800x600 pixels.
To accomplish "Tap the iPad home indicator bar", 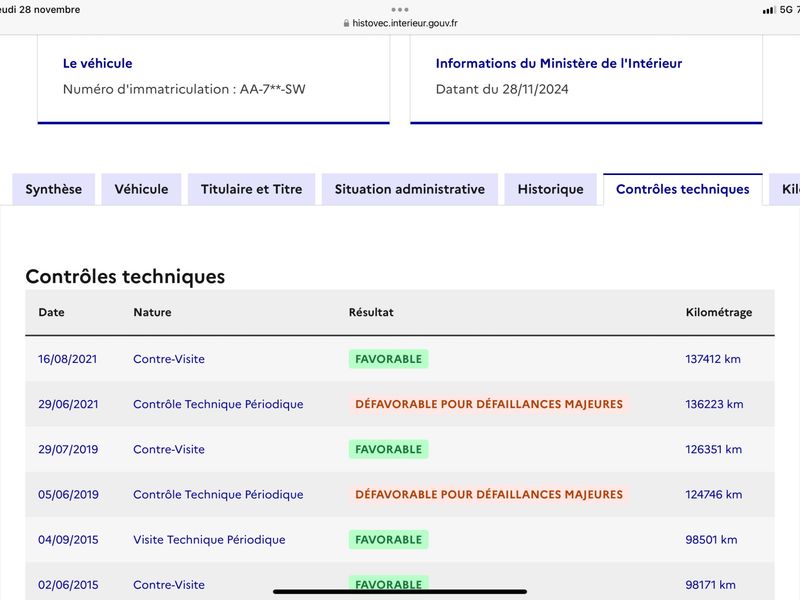I will coord(400,592).
